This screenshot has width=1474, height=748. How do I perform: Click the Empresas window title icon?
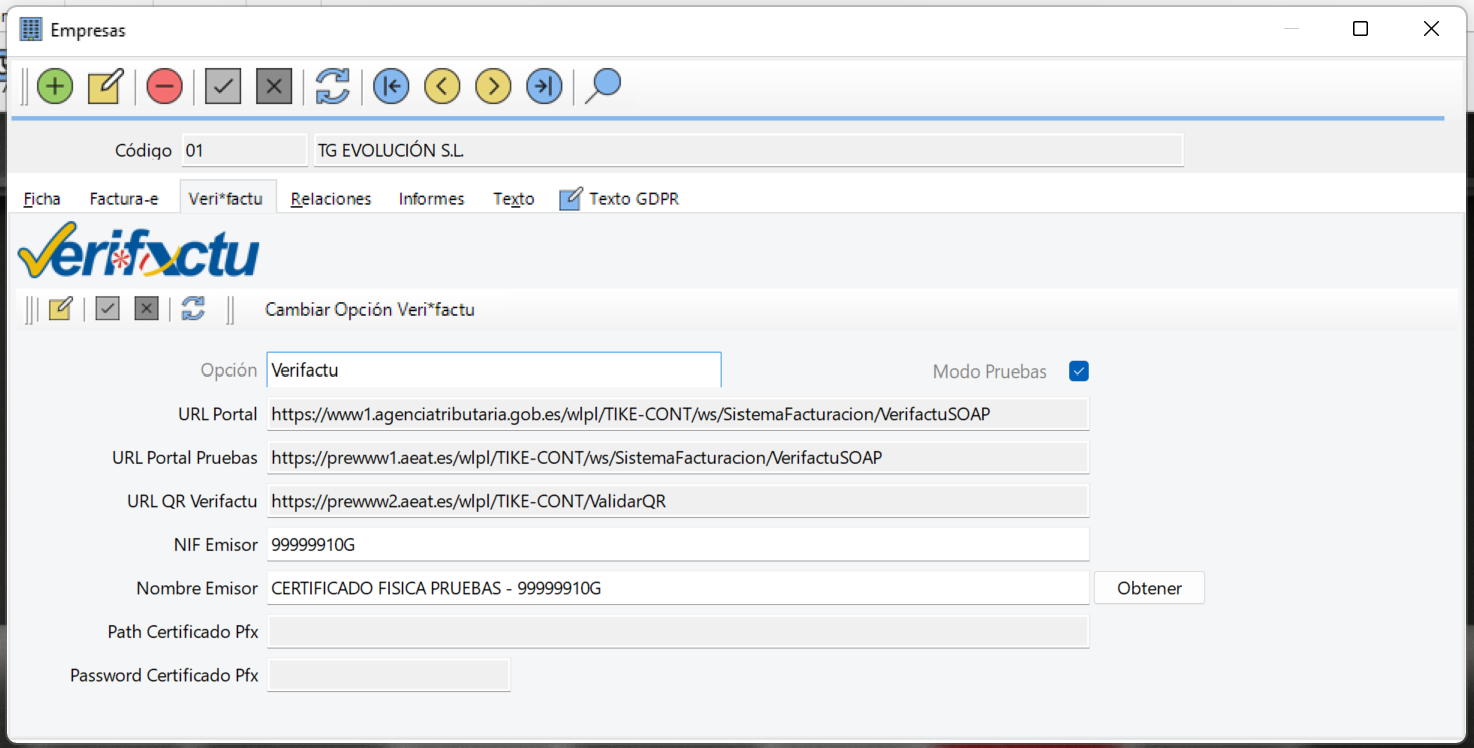31,29
